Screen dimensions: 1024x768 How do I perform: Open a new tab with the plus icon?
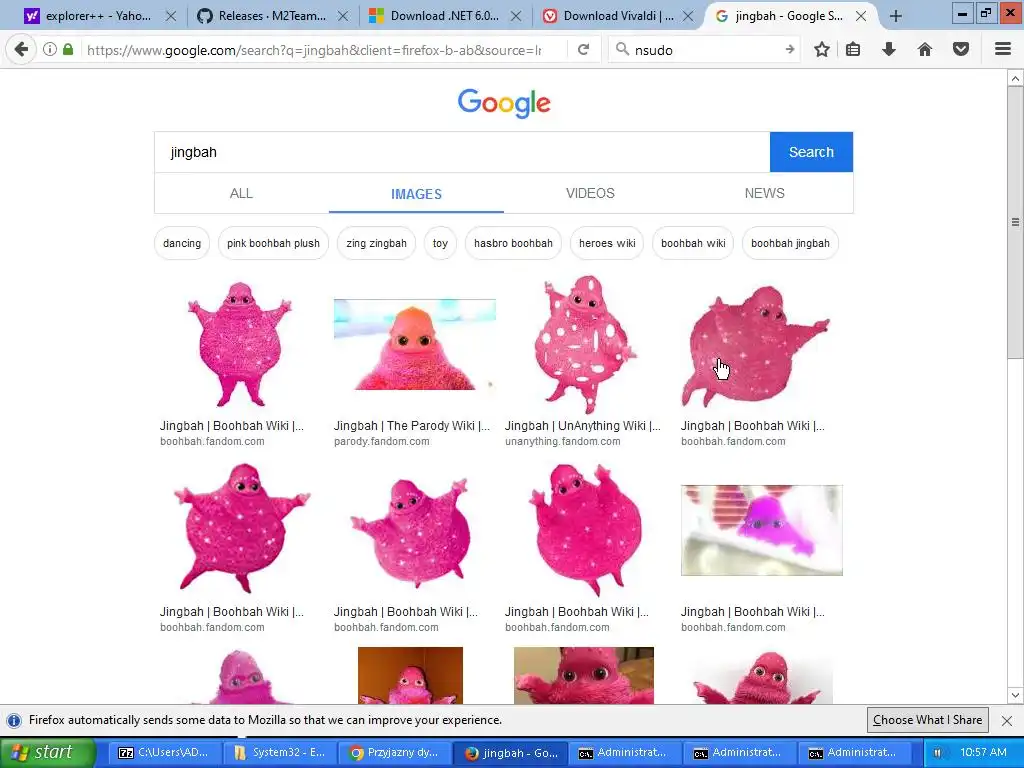pyautogui.click(x=896, y=16)
